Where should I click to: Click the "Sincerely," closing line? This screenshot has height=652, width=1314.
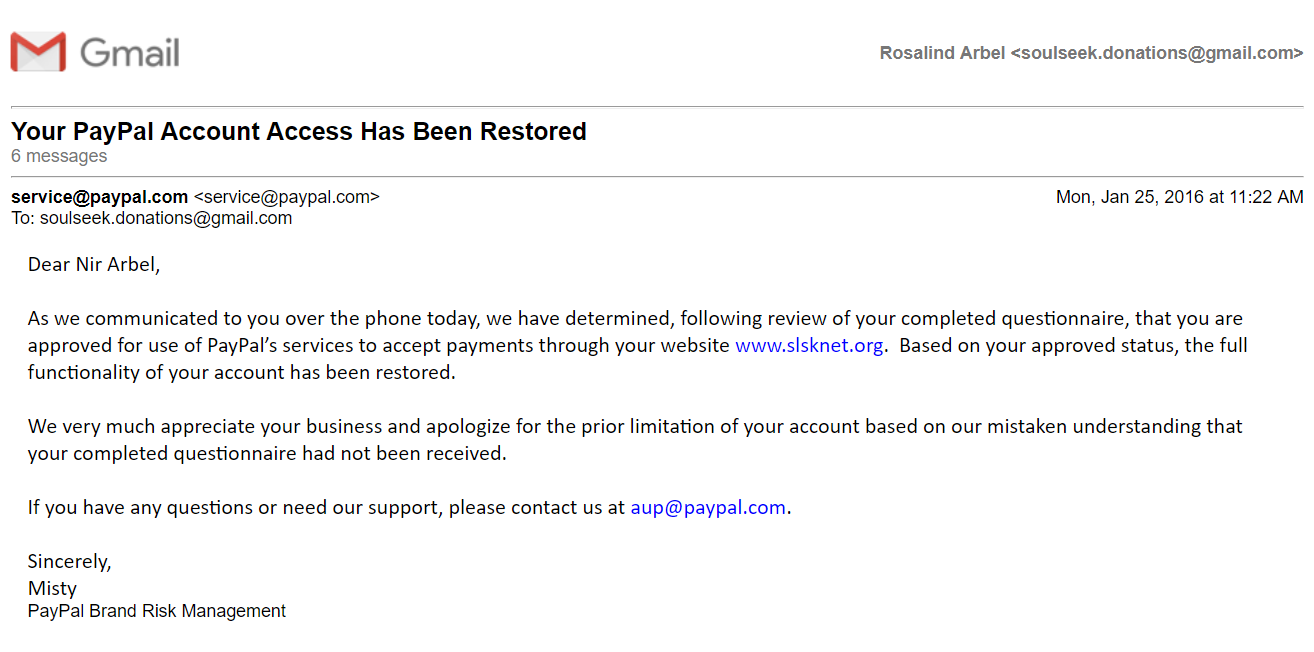coord(70,561)
